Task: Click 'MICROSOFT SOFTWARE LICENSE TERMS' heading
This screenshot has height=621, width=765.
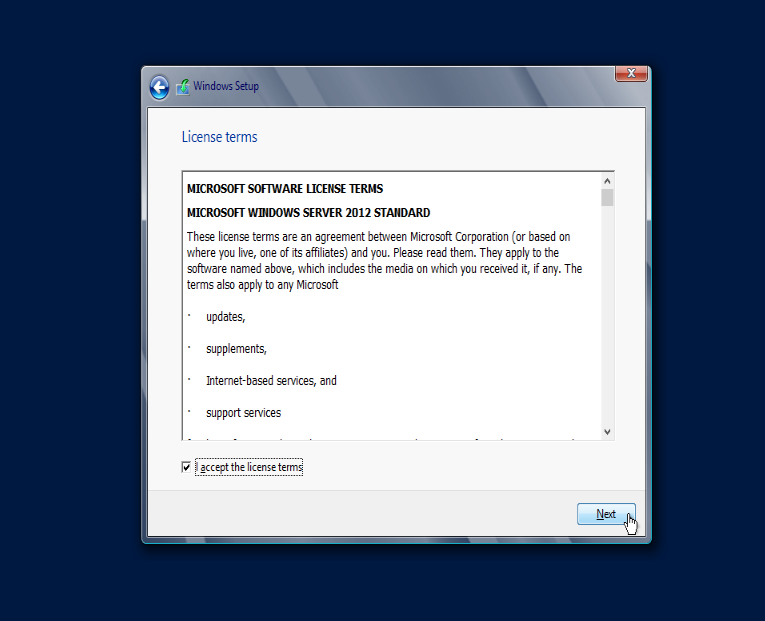Action: 285,189
